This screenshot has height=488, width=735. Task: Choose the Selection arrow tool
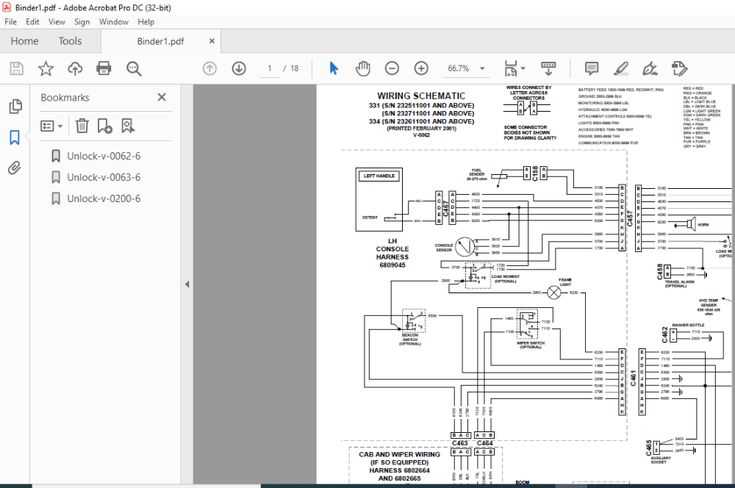[333, 68]
